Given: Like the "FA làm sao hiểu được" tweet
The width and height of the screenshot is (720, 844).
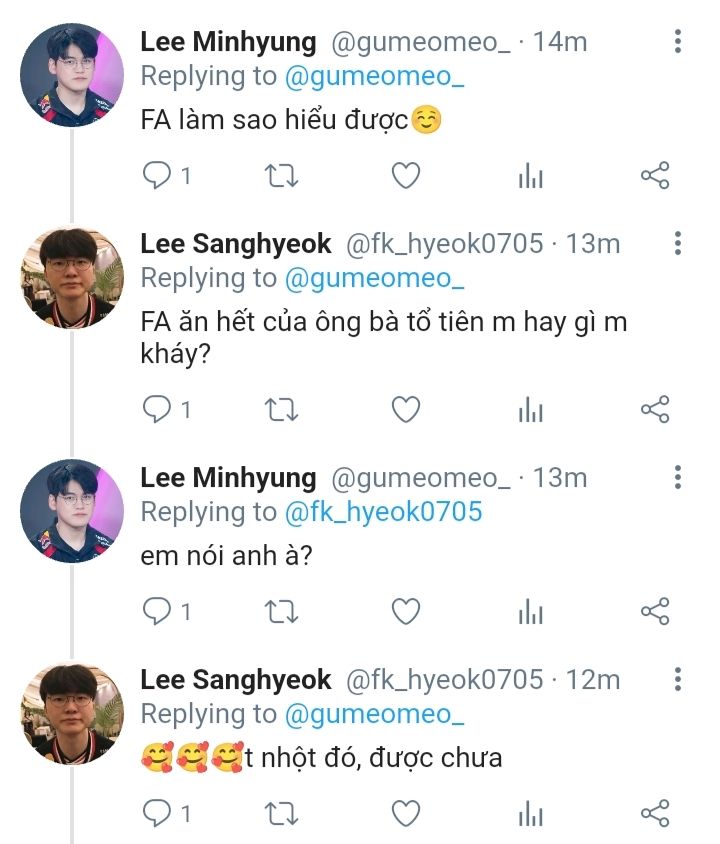Looking at the screenshot, I should 405,176.
